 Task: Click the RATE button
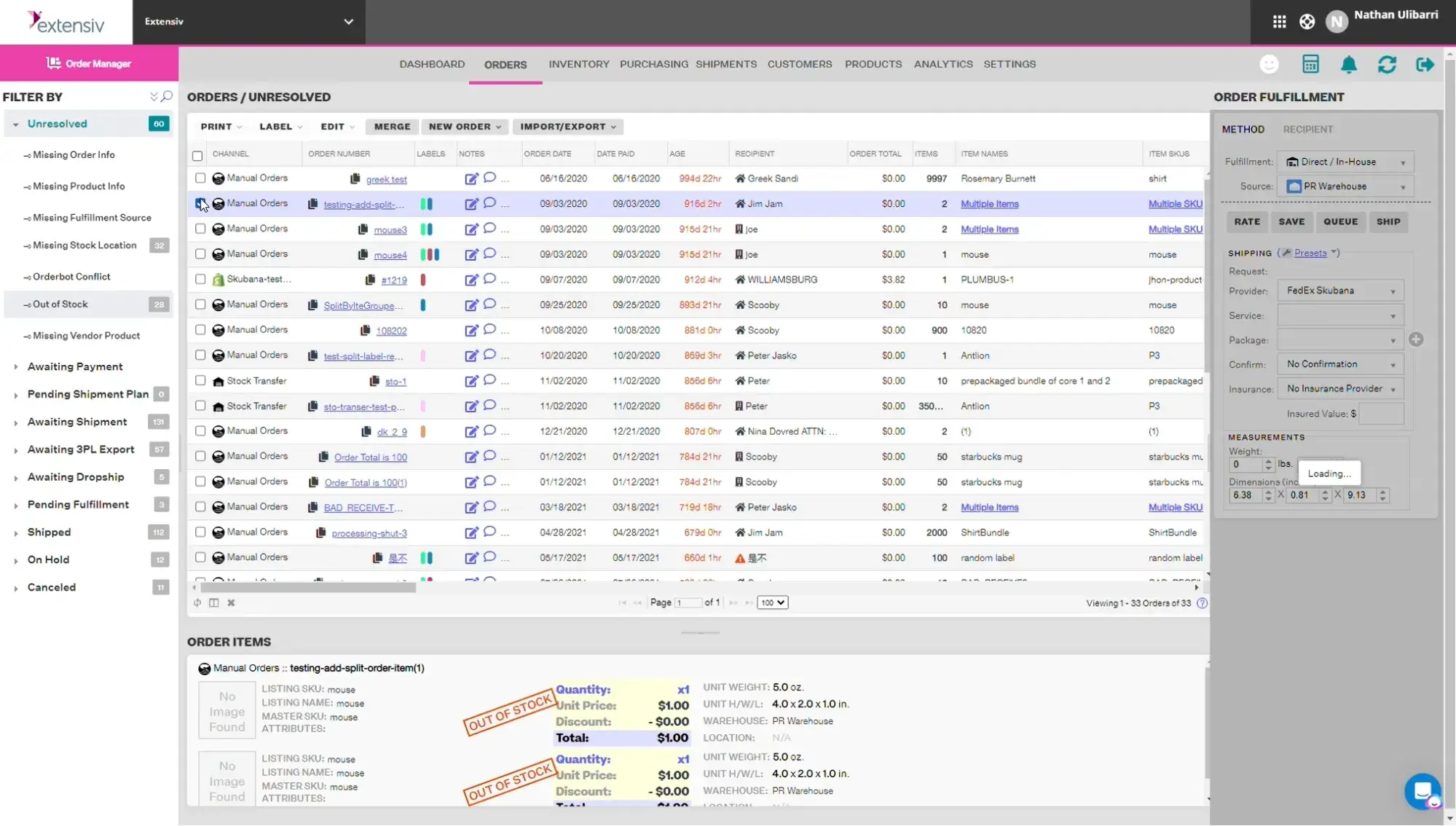click(1246, 221)
